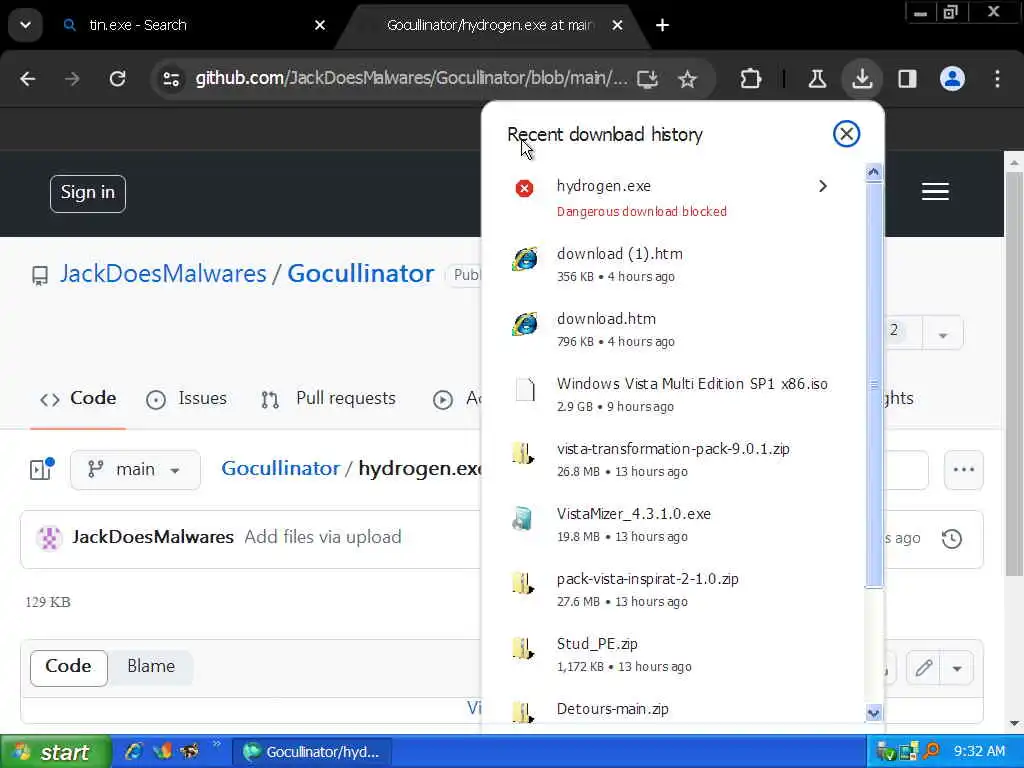The image size is (1024, 768).
Task: Open the side panel icon
Action: (x=907, y=79)
